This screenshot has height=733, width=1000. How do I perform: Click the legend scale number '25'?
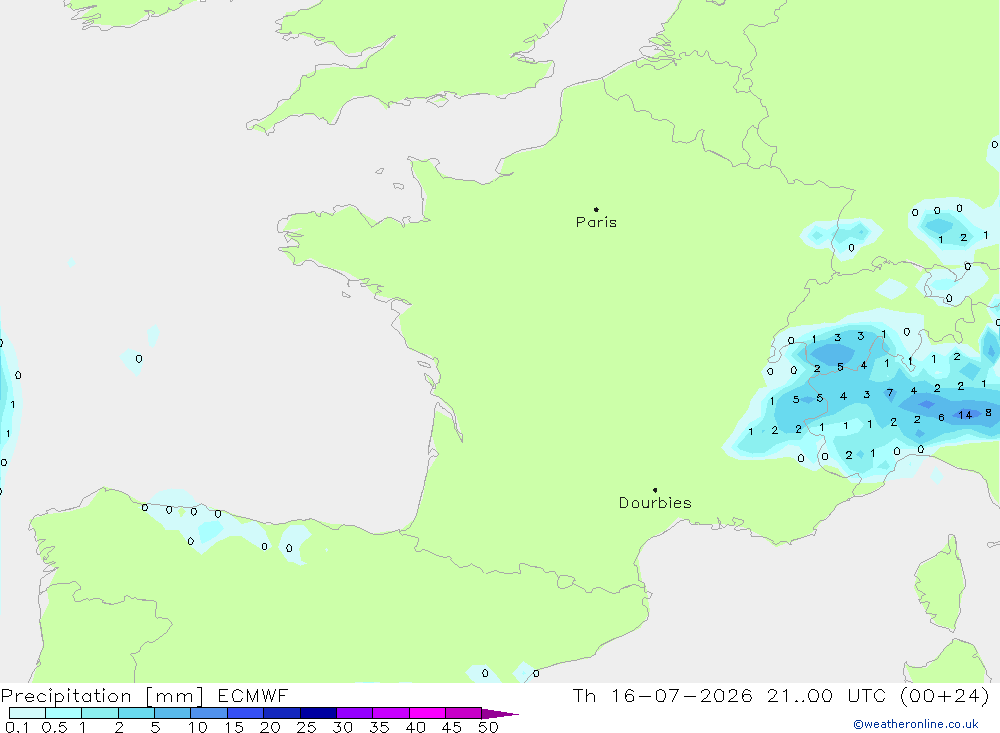coord(306,727)
